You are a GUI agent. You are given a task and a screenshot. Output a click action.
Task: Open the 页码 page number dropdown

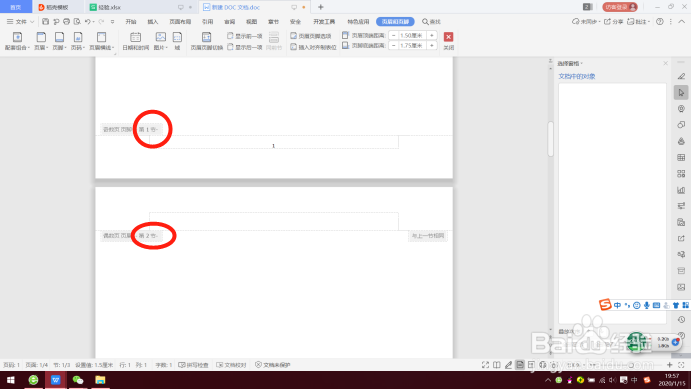[x=78, y=41]
